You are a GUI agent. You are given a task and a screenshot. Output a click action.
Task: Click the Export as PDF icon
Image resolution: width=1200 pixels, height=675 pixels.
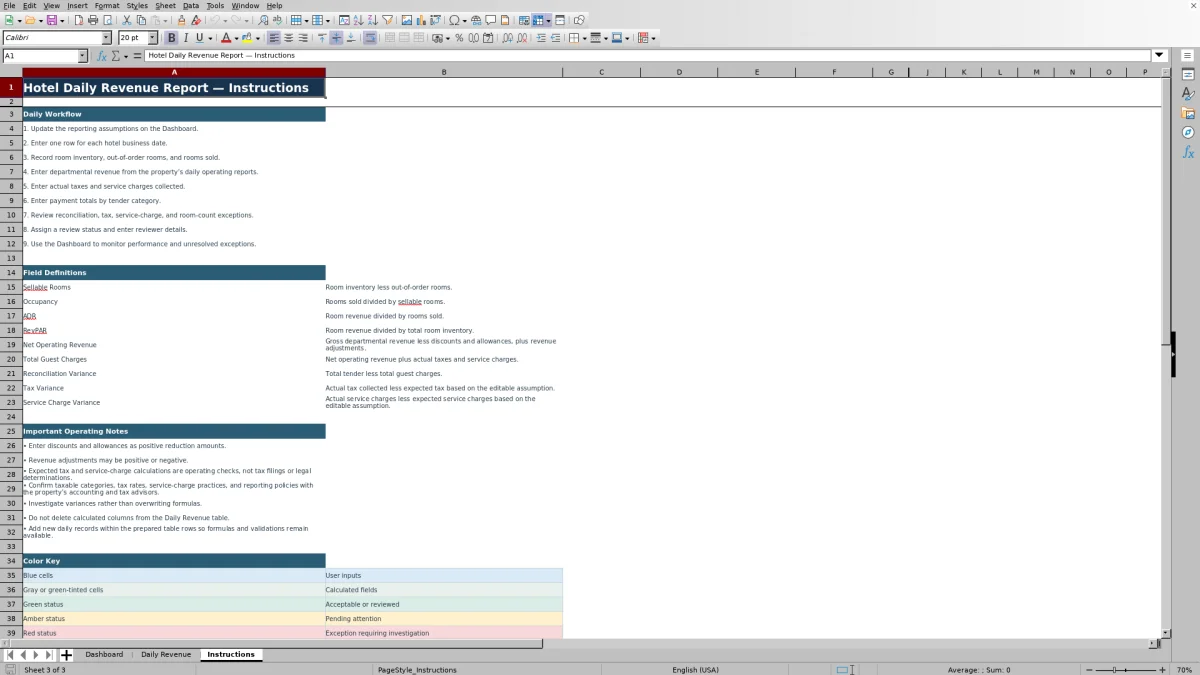77,20
